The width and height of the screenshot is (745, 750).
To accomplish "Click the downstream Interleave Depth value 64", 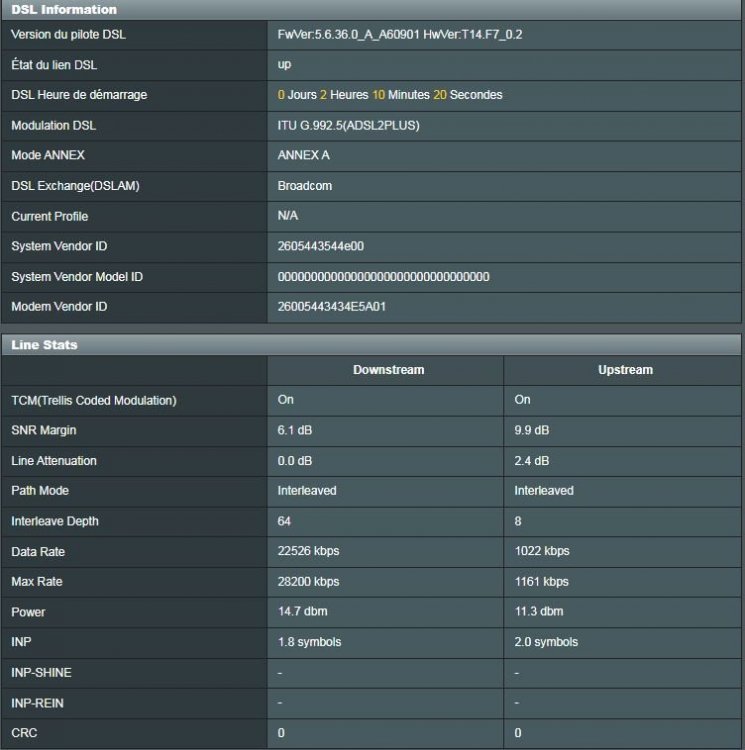I will tap(284, 521).
